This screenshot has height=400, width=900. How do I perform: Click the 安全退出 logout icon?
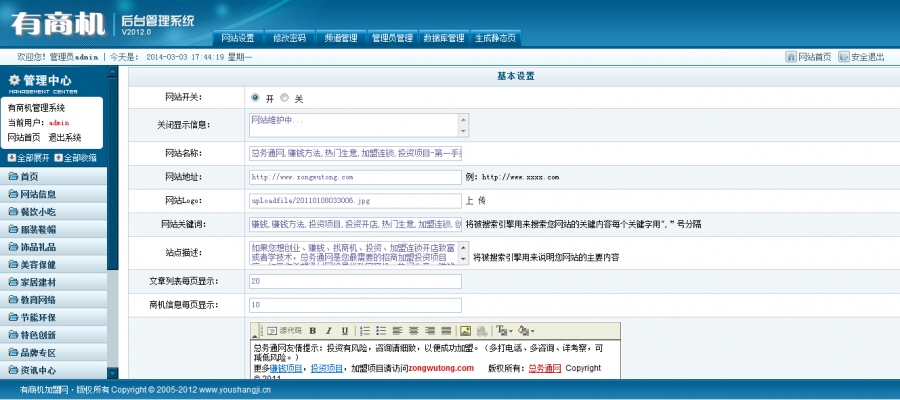coord(844,57)
